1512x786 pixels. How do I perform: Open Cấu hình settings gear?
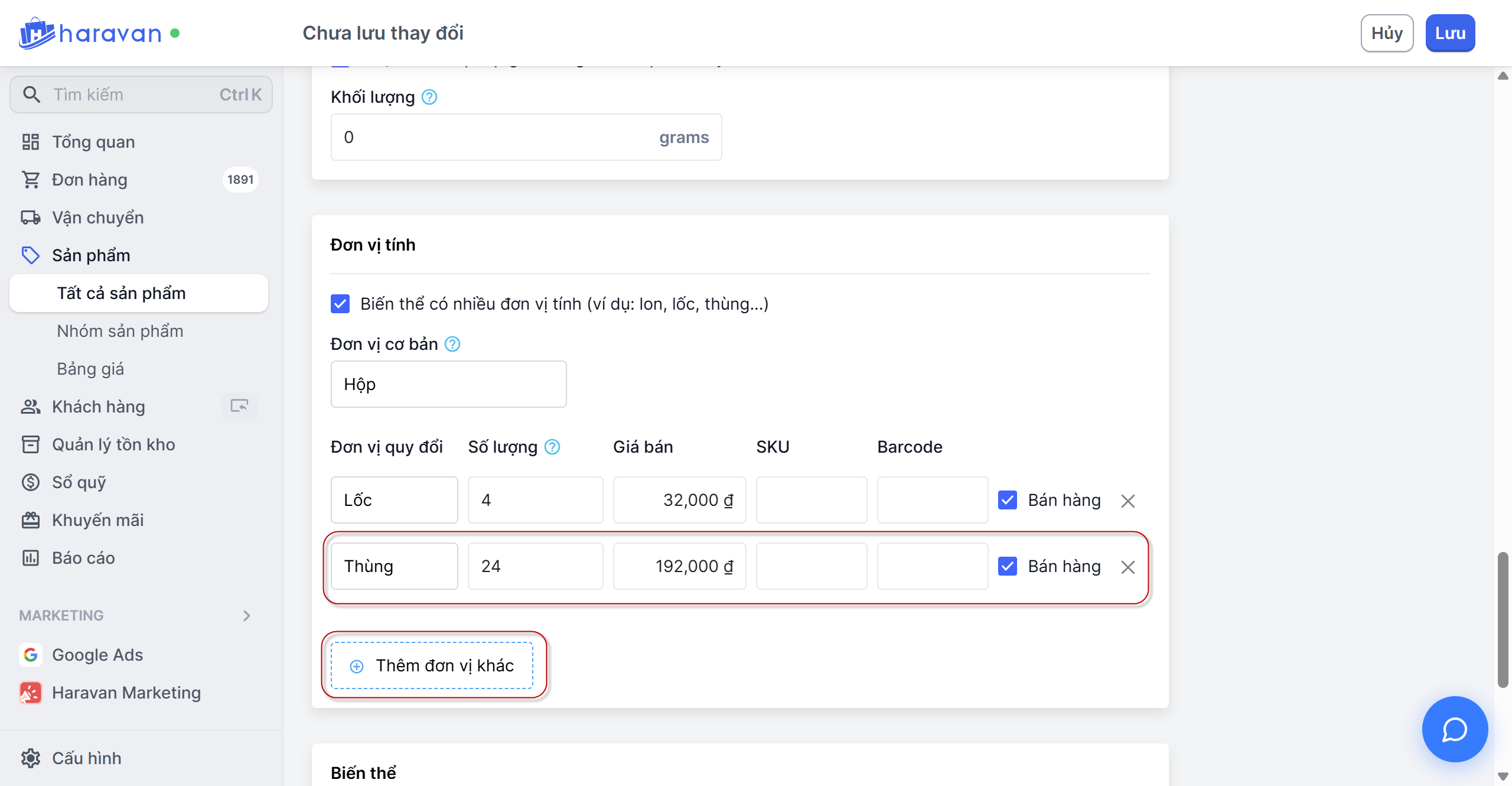pos(31,758)
